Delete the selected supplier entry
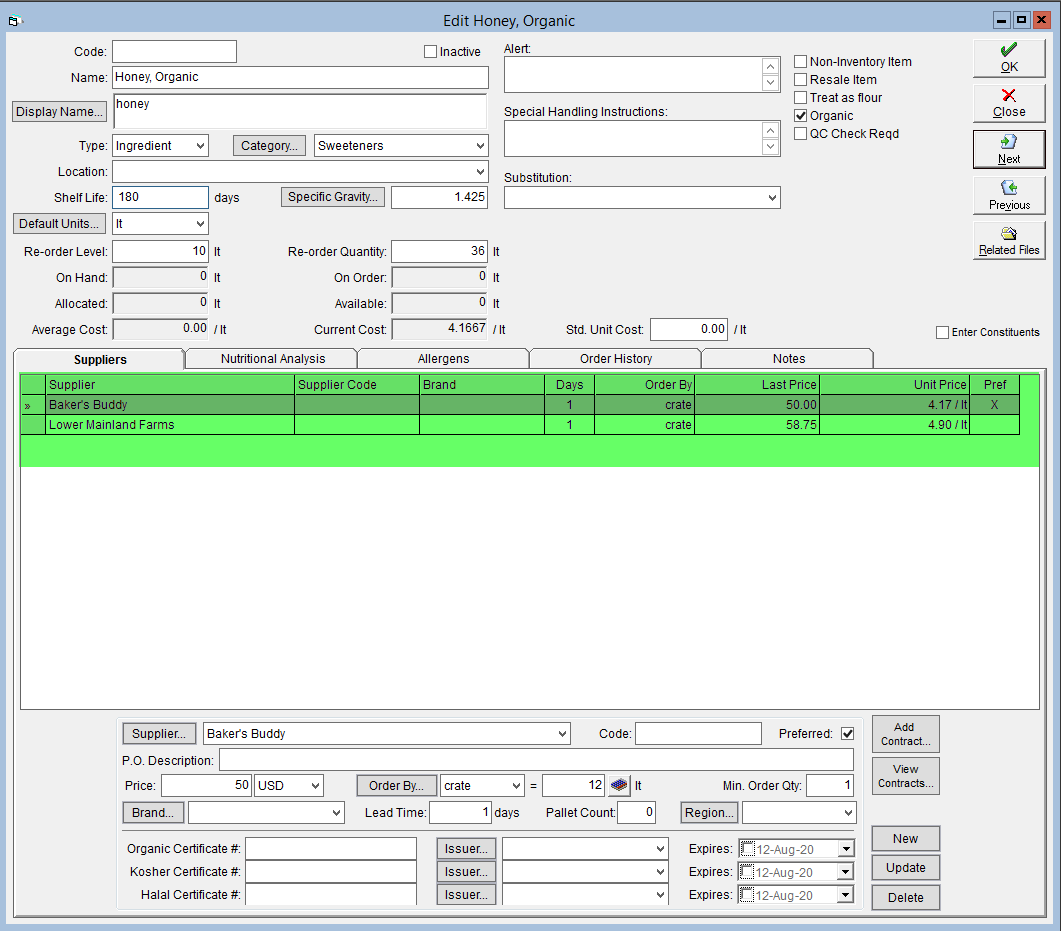Viewport: 1061px width, 931px height. coord(905,898)
